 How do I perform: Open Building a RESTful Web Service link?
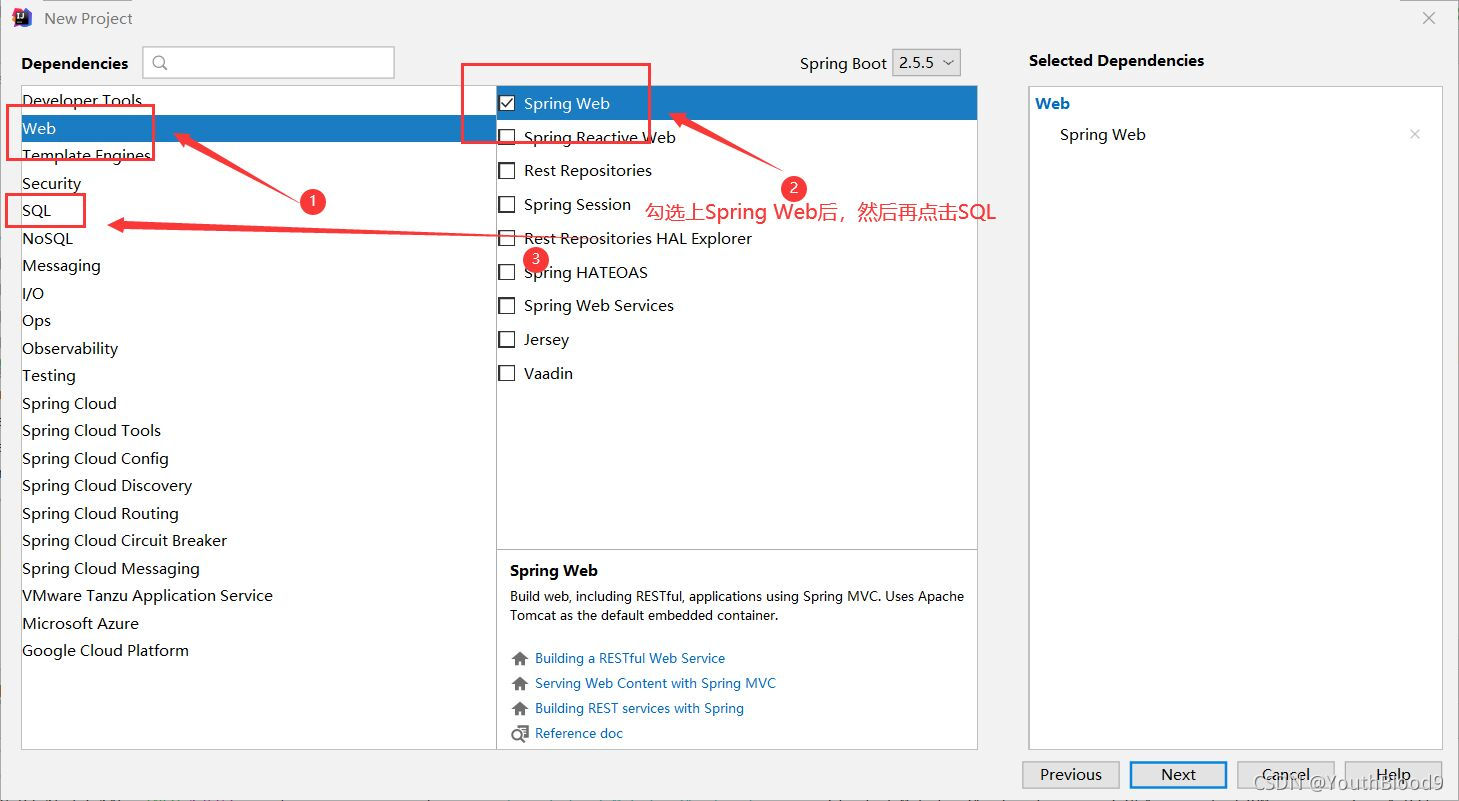click(x=630, y=658)
